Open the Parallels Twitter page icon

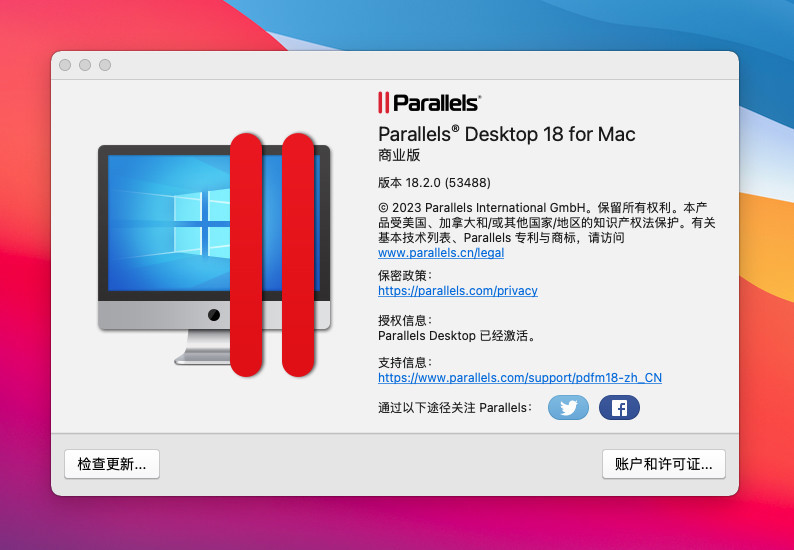568,408
